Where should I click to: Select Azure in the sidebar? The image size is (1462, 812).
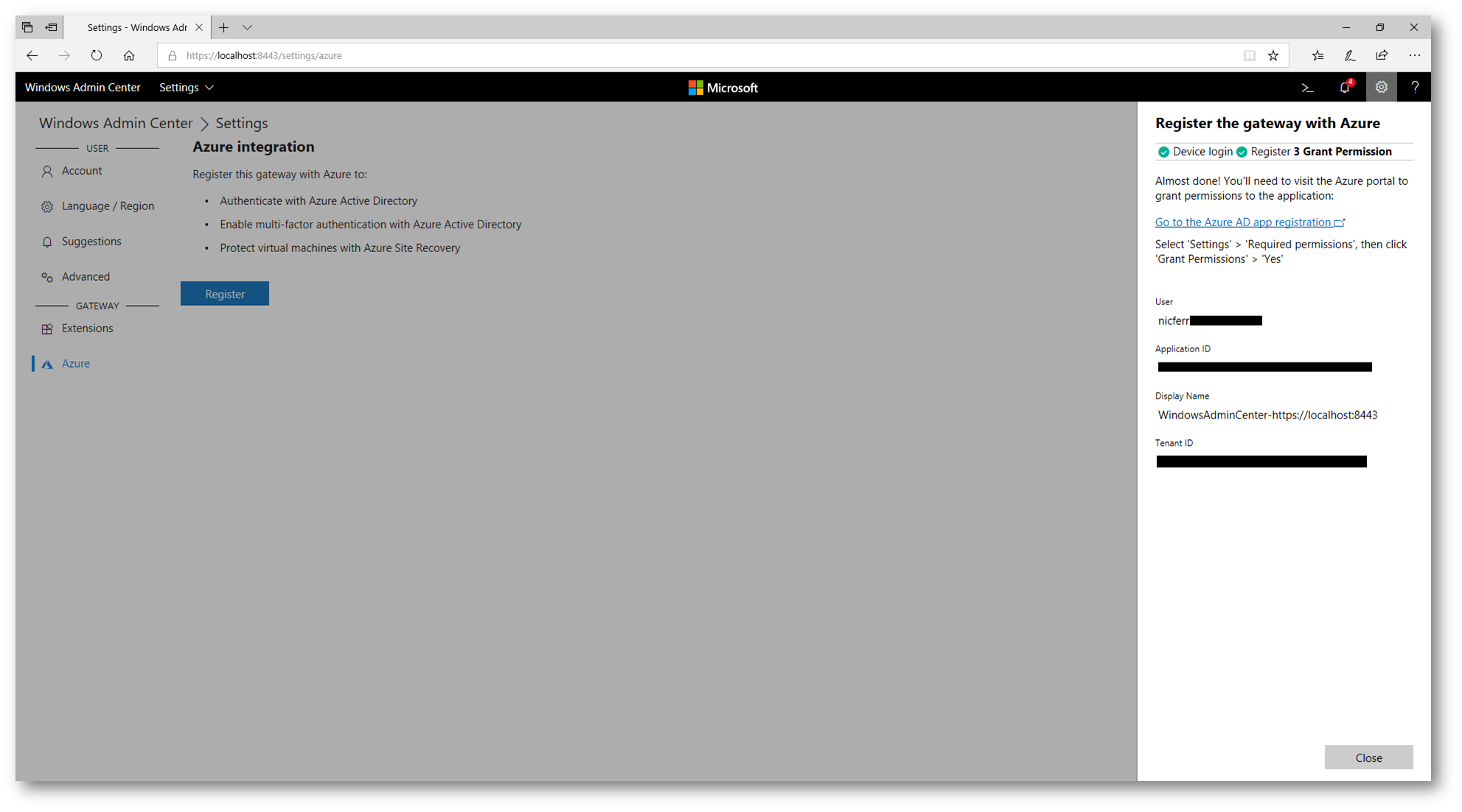[75, 364]
